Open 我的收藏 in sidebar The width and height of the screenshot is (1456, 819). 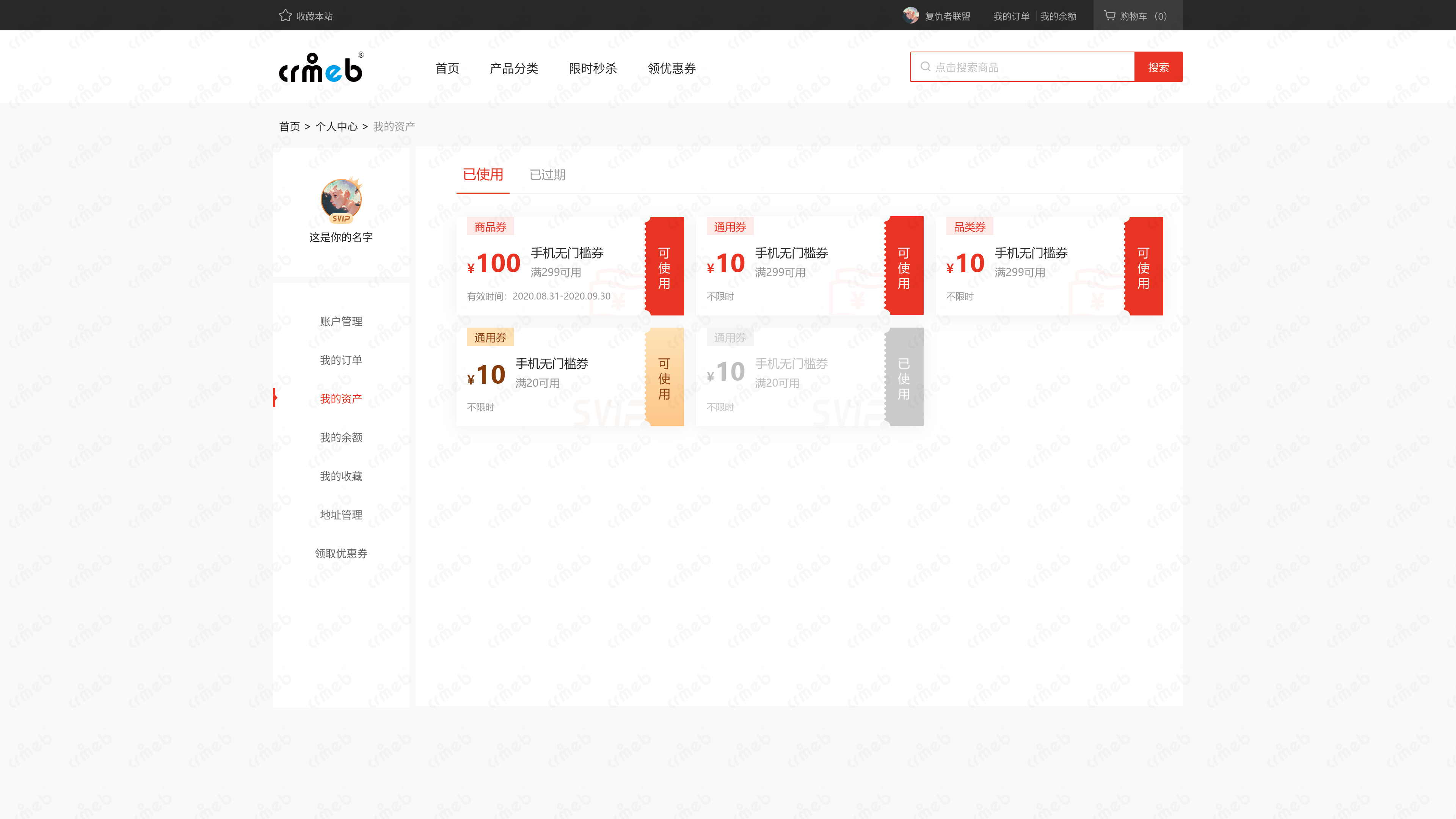coord(341,476)
